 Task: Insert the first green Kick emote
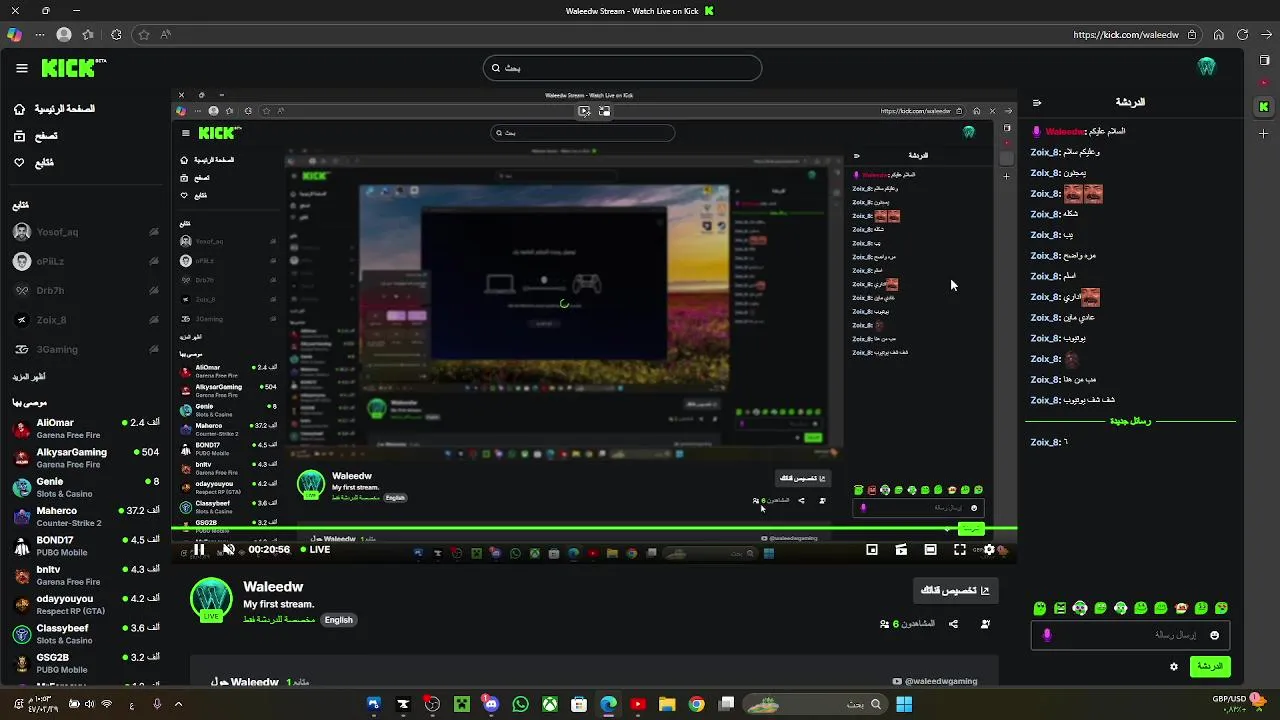tap(1040, 608)
